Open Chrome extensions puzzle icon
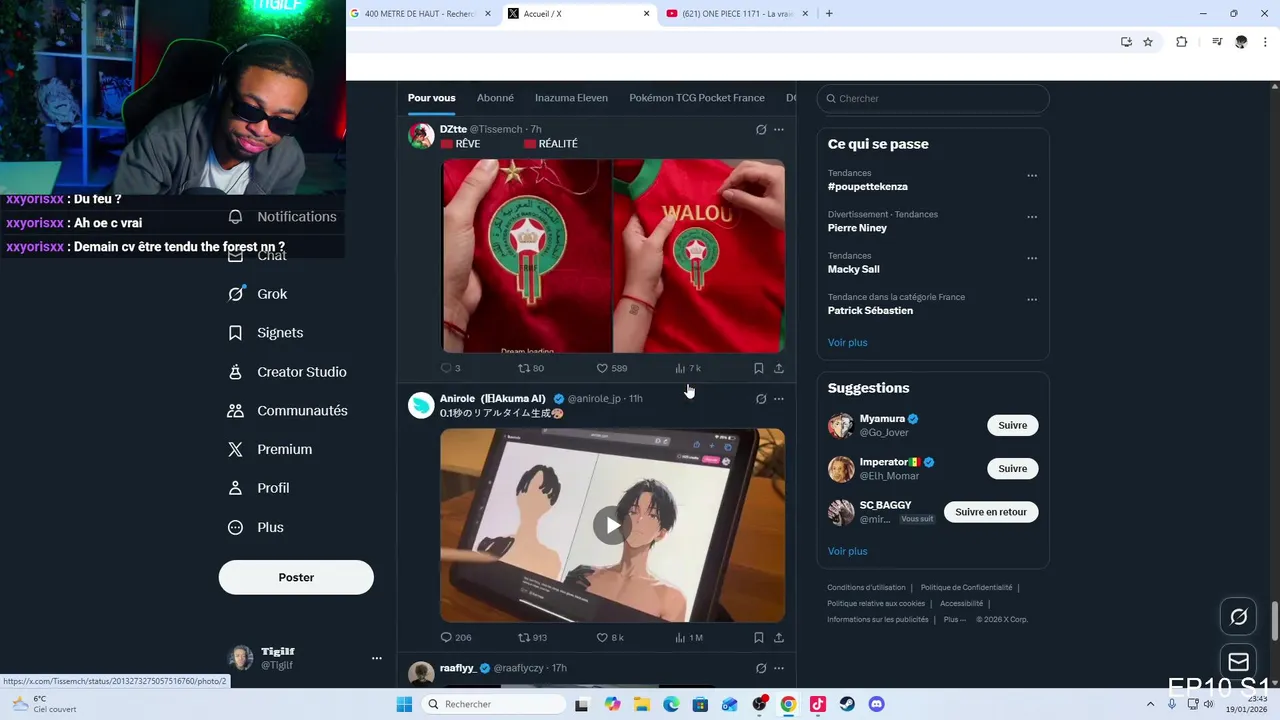The image size is (1280, 720). (x=1181, y=42)
